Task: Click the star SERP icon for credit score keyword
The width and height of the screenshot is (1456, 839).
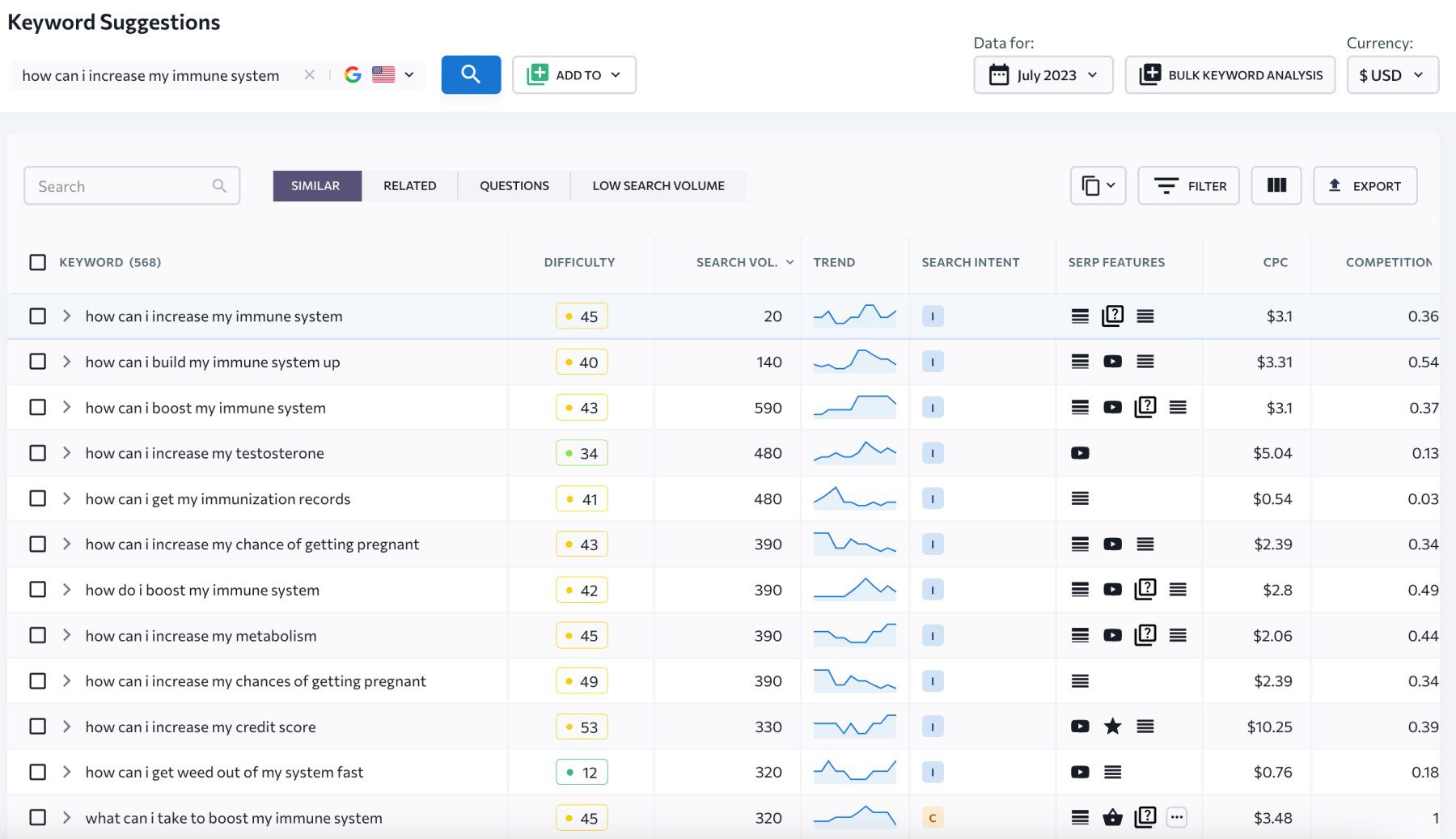Action: [1112, 726]
